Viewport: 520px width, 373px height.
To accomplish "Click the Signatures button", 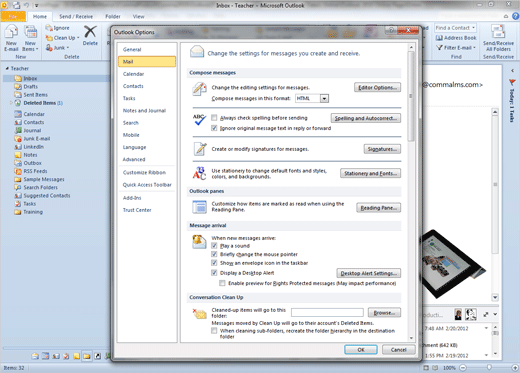I will (382, 149).
